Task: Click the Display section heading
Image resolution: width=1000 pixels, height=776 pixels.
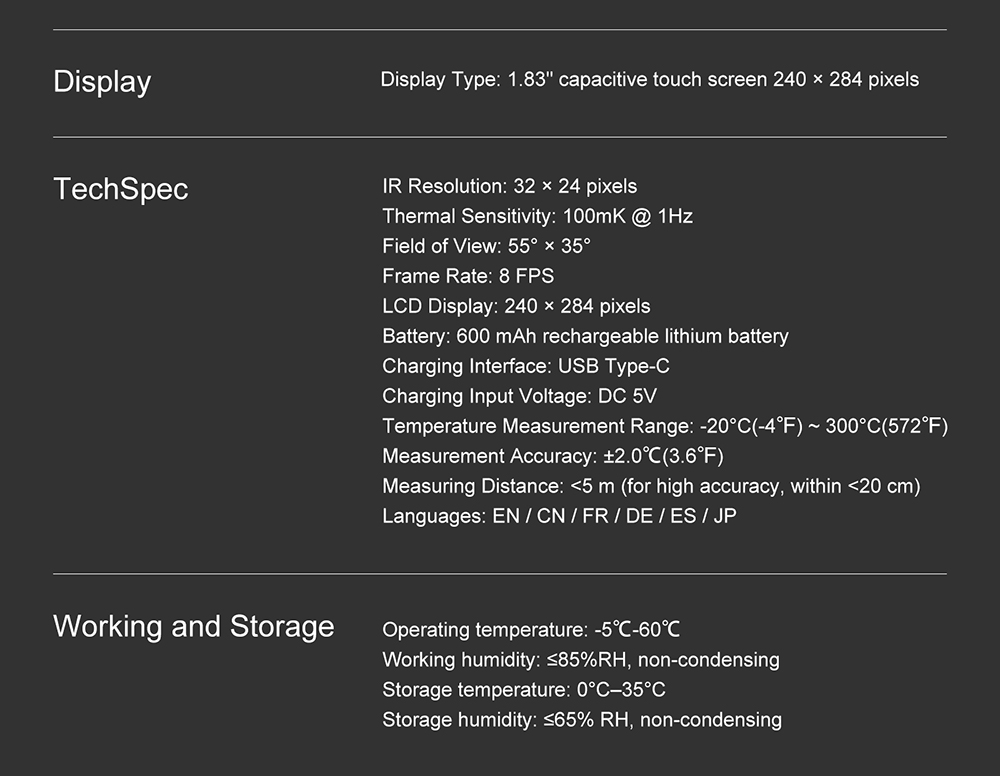Action: click(102, 82)
